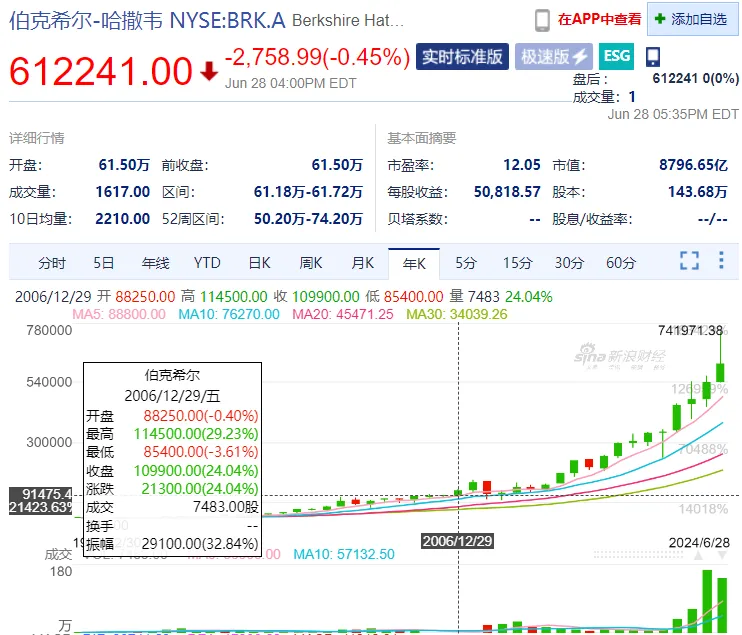The image size is (742, 635).
Task: Click the 每股收益 value 50,818.57
Action: [507, 192]
